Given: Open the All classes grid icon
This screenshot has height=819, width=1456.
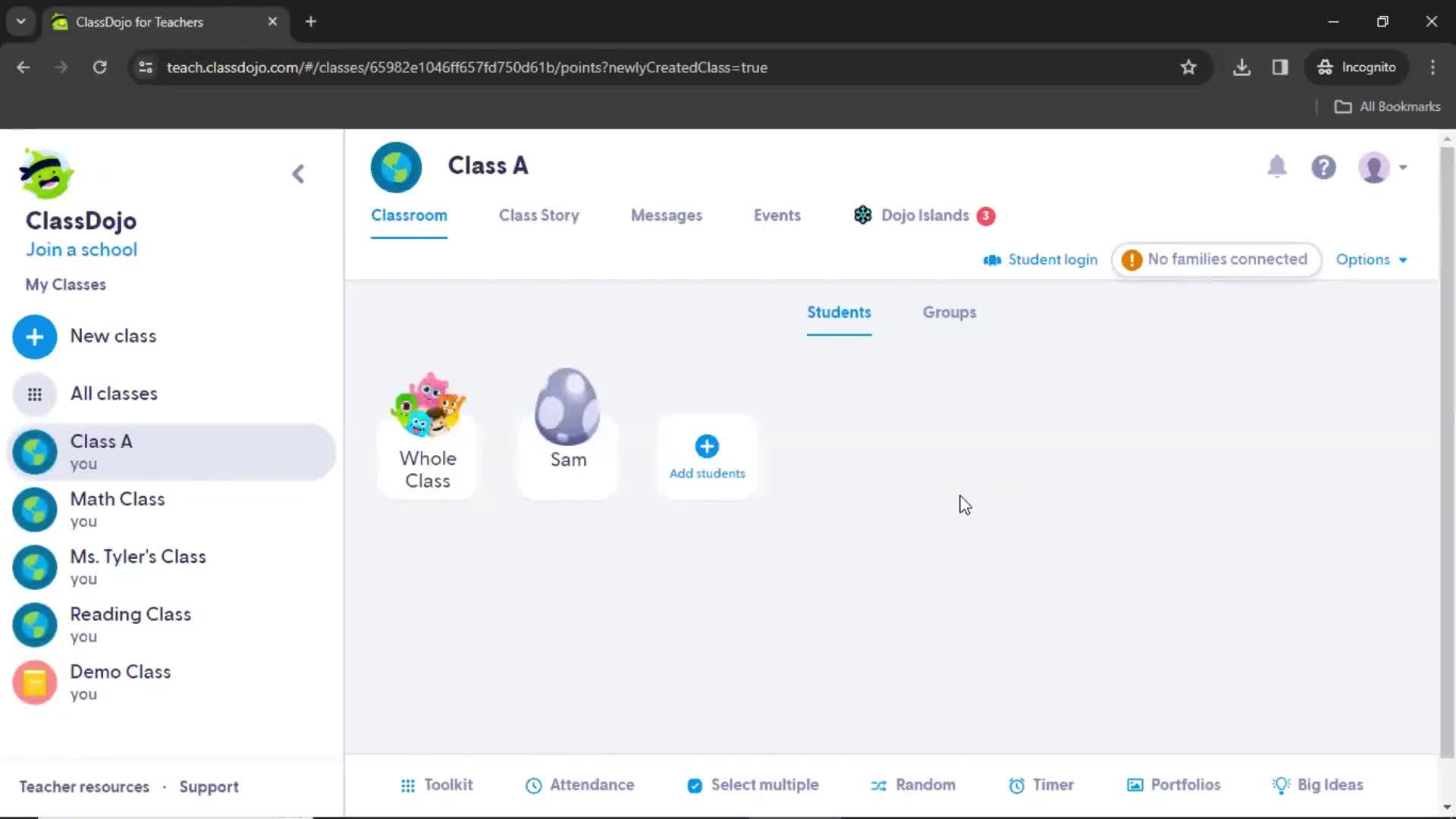Looking at the screenshot, I should [x=35, y=394].
